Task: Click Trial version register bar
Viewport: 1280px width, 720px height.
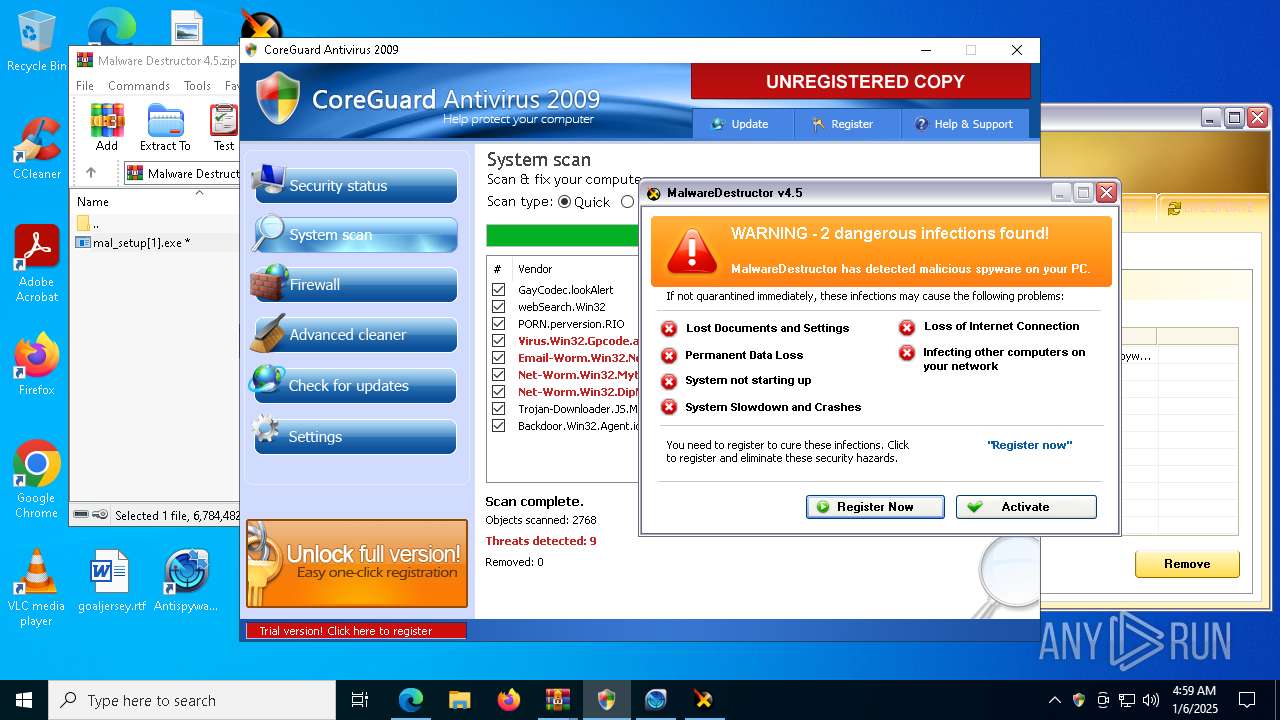Action: pyautogui.click(x=356, y=631)
